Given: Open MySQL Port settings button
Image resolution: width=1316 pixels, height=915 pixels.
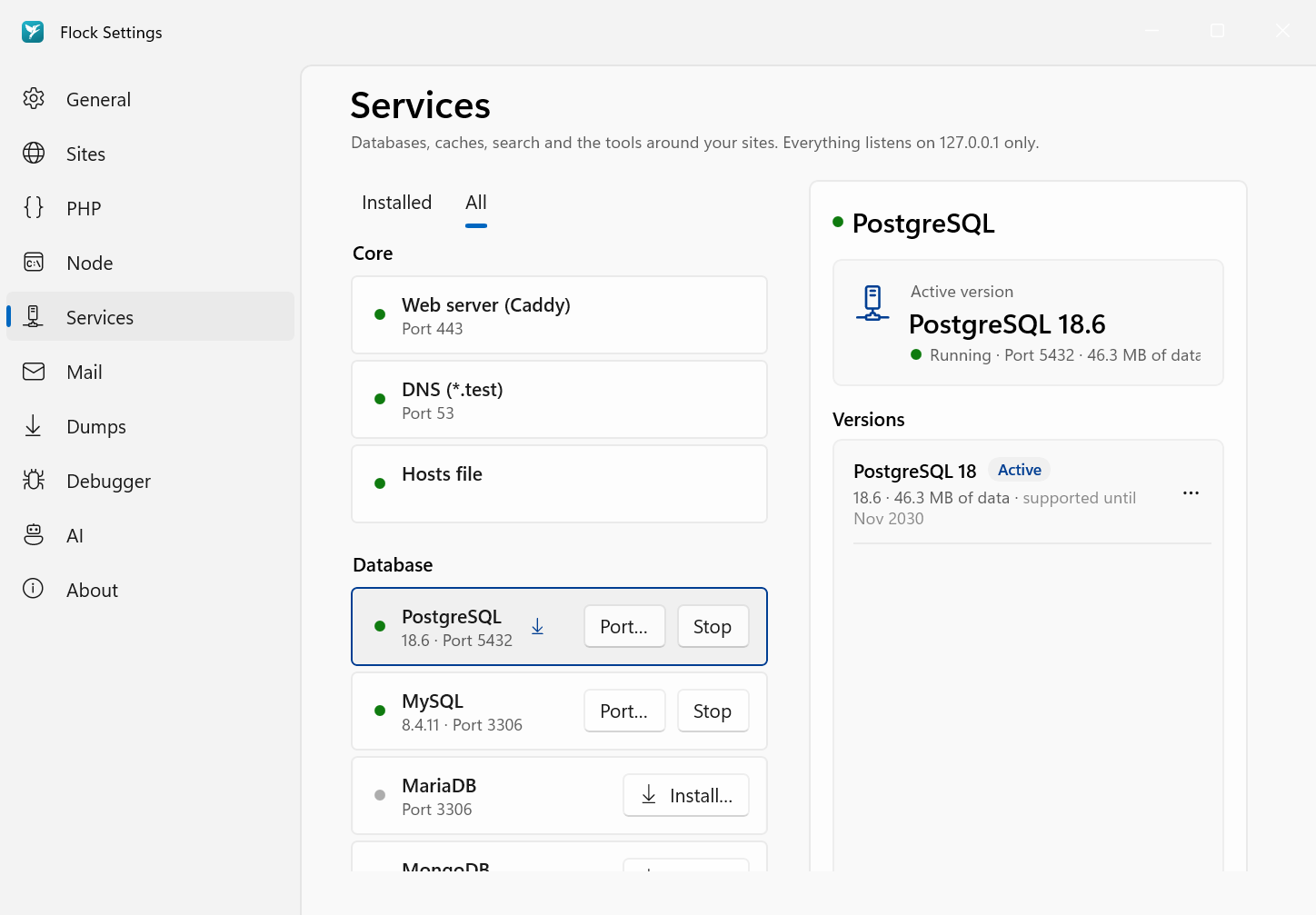Looking at the screenshot, I should (624, 711).
